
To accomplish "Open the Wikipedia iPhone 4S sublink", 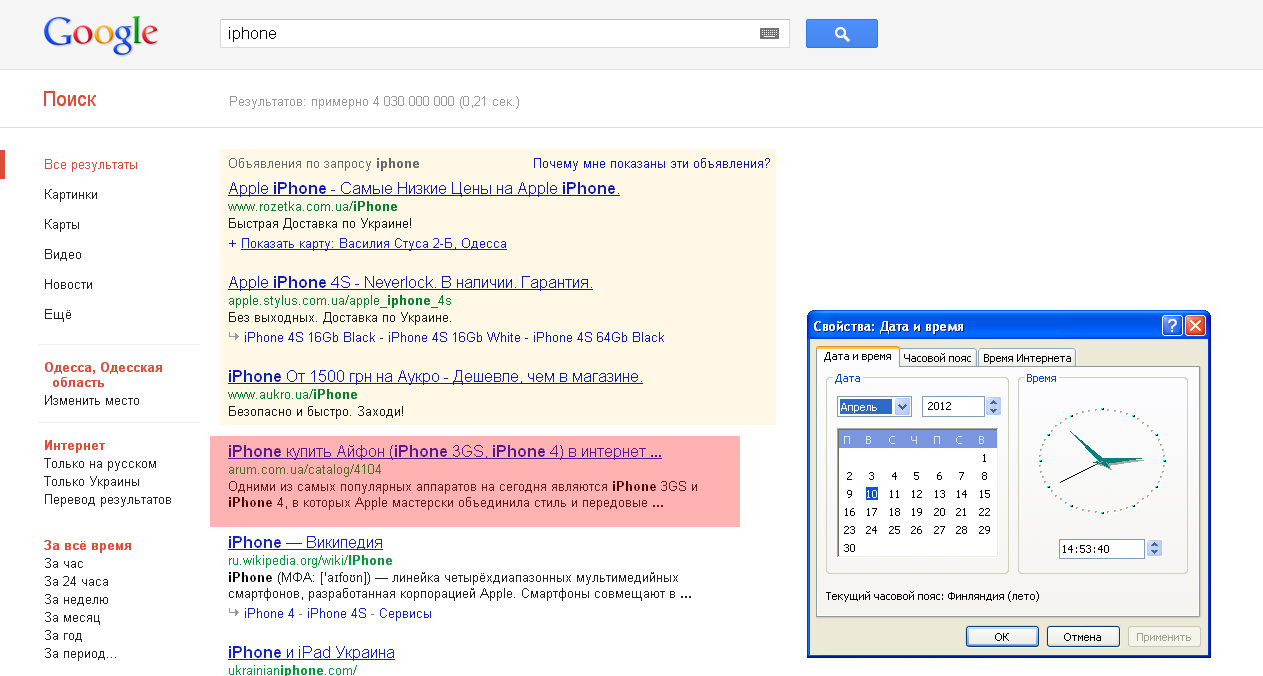I will point(337,614).
